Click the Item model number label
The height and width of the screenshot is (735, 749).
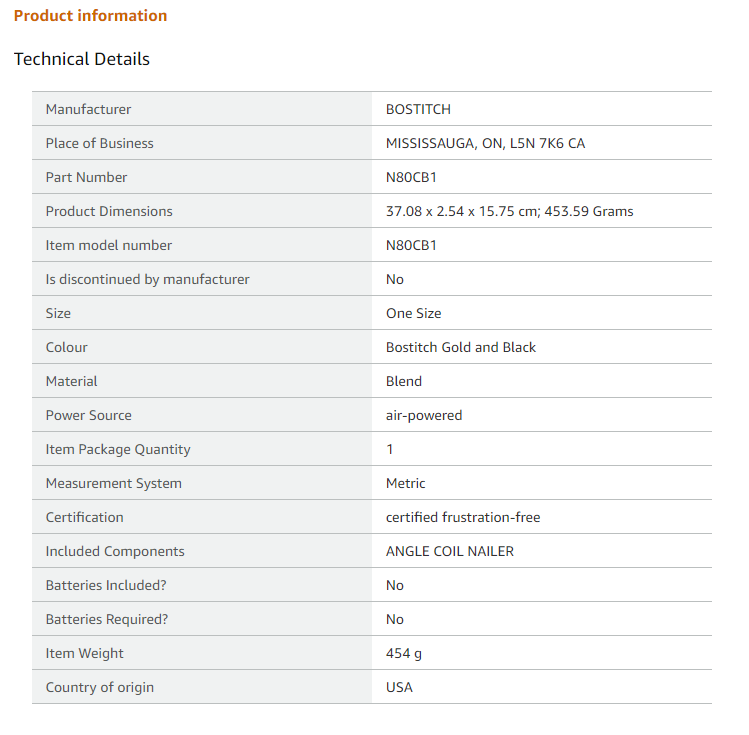109,245
